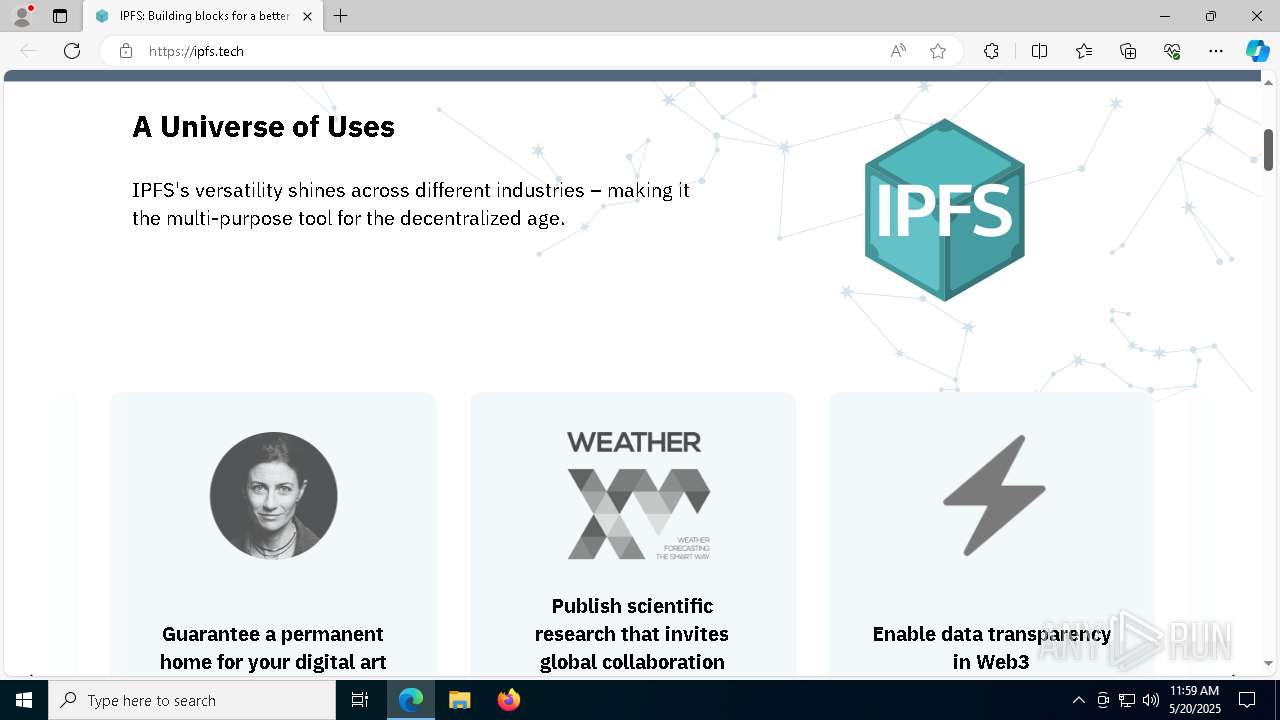Activate Read Aloud icon
Viewport: 1280px width, 720px height.
[x=898, y=51]
